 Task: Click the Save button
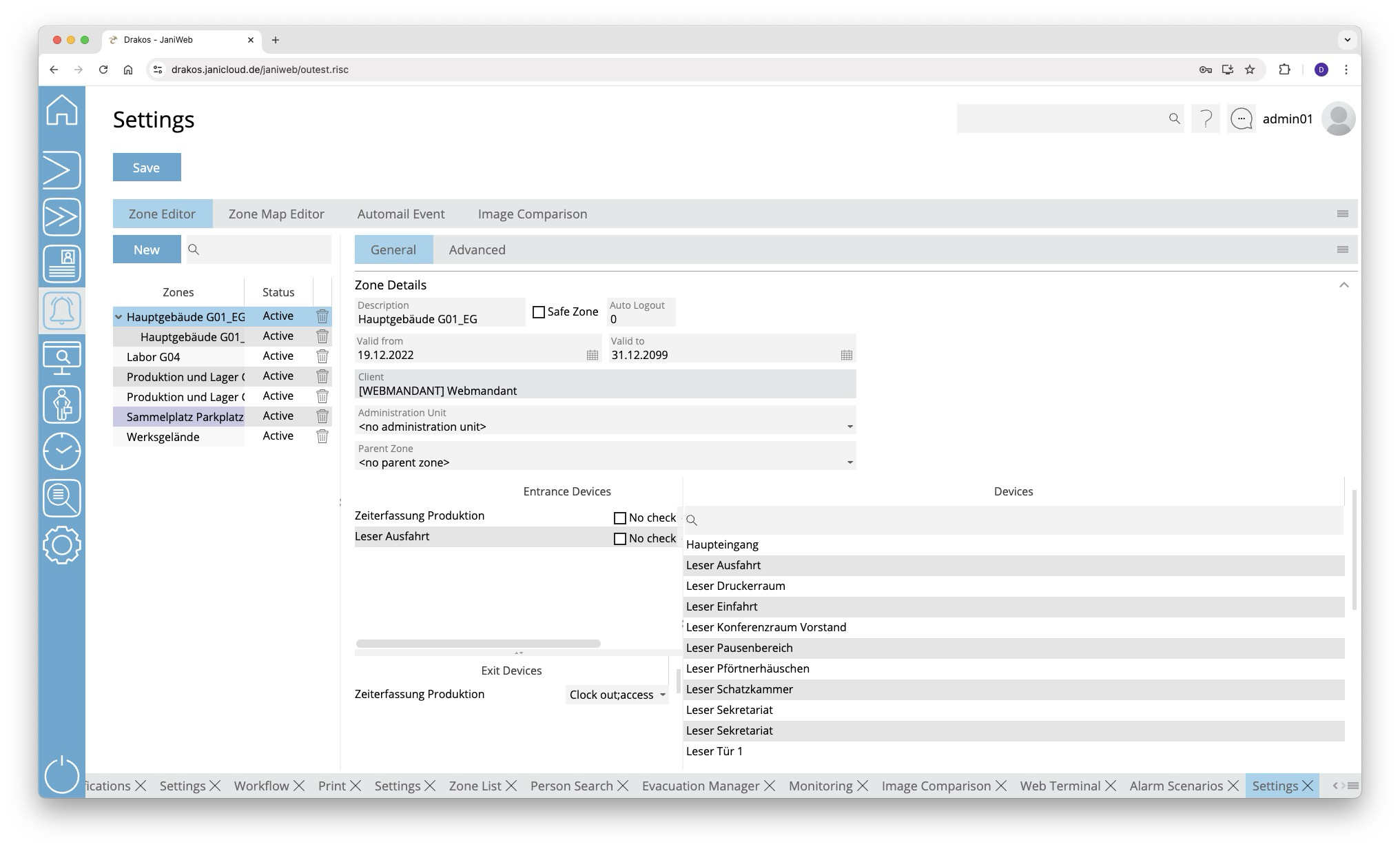pyautogui.click(x=147, y=167)
